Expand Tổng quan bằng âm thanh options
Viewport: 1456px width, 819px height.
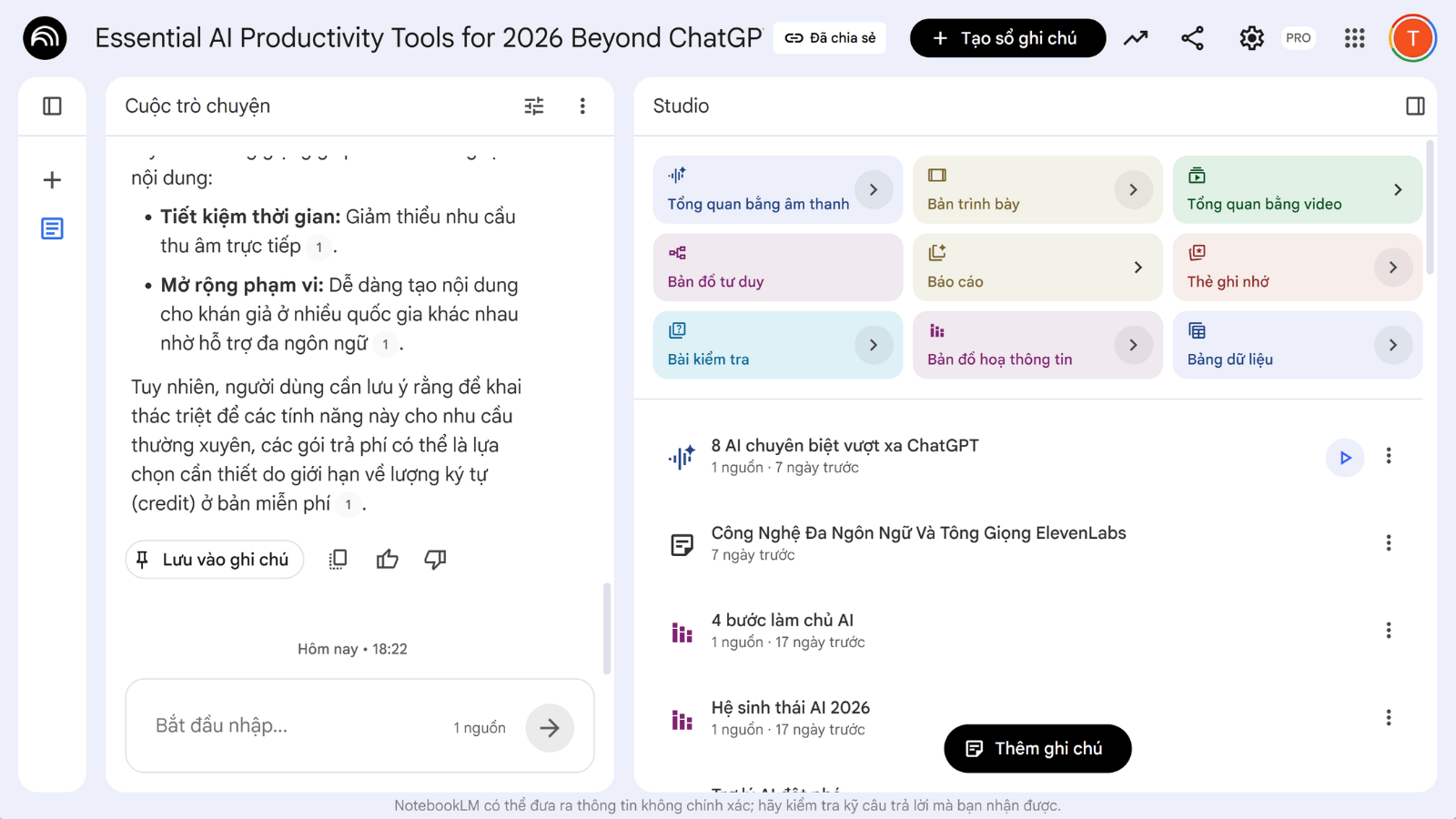(874, 189)
